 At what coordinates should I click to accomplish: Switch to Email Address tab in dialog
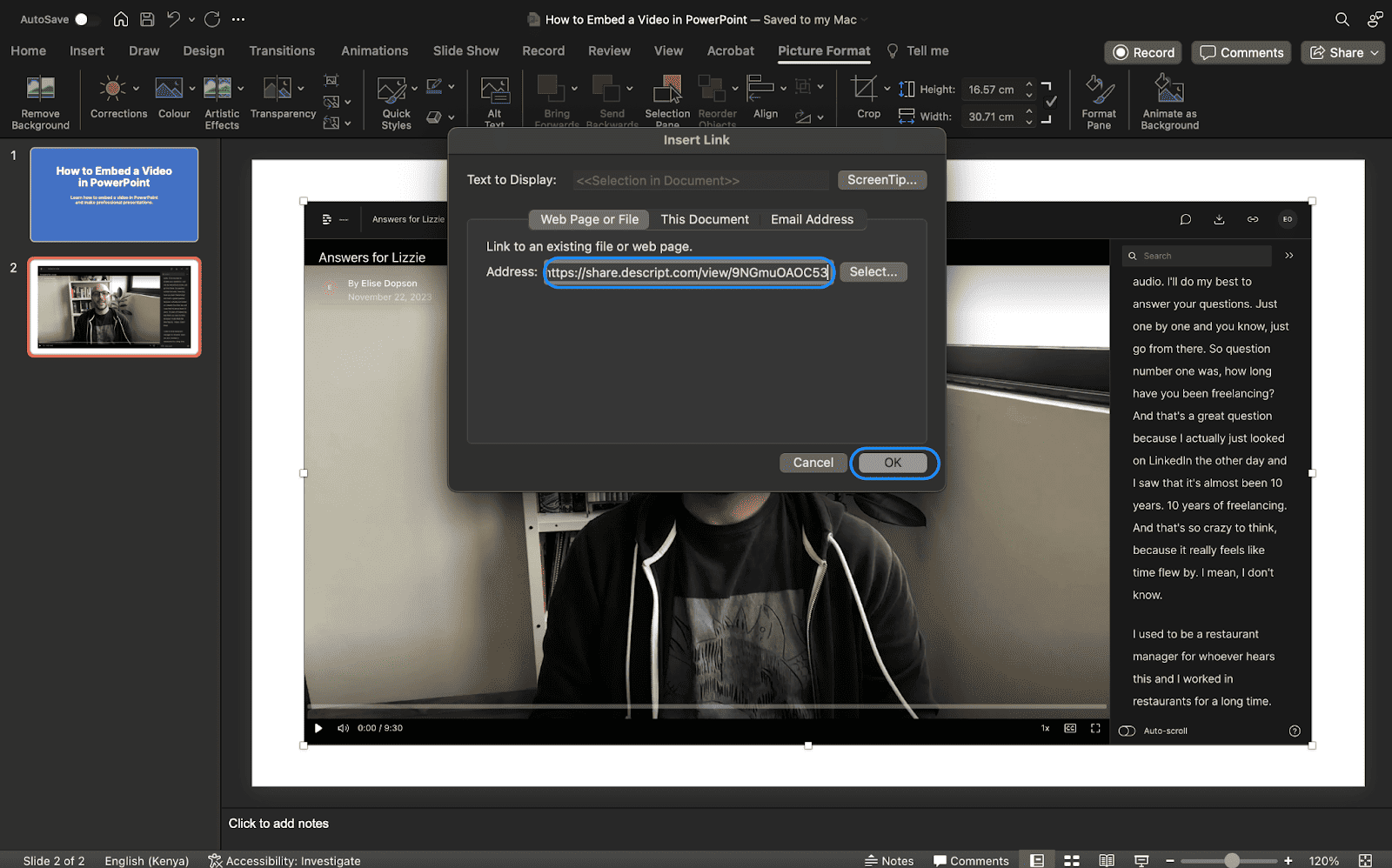tap(812, 219)
